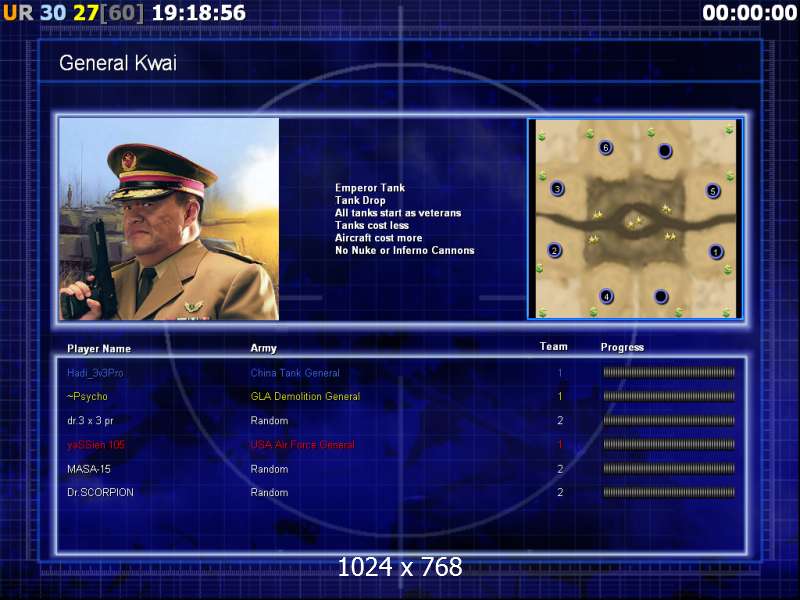
Task: Click the 00:00:00 timer at top right
Action: click(x=749, y=13)
